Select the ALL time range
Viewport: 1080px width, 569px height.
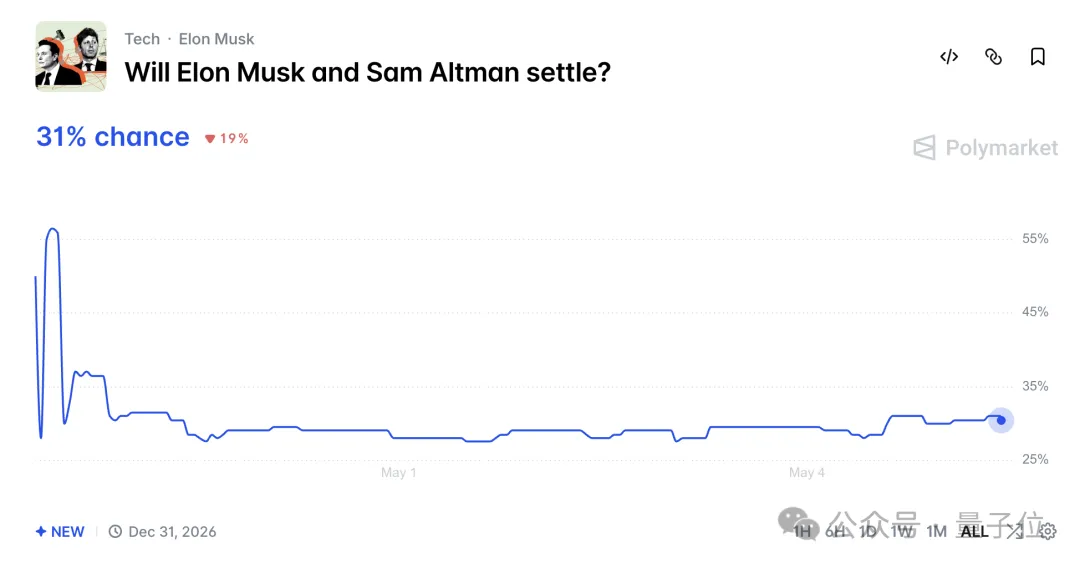pos(975,531)
